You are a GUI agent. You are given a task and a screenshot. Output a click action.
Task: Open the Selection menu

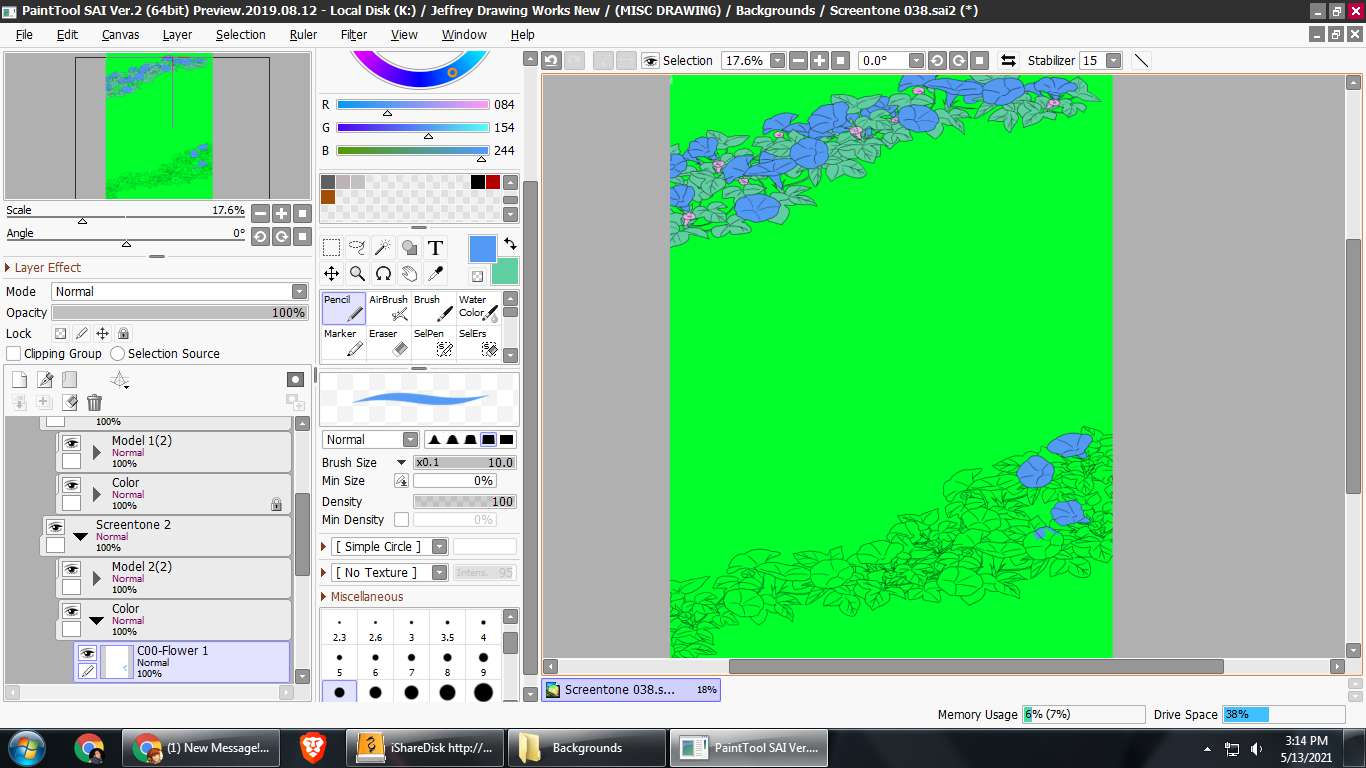tap(241, 34)
